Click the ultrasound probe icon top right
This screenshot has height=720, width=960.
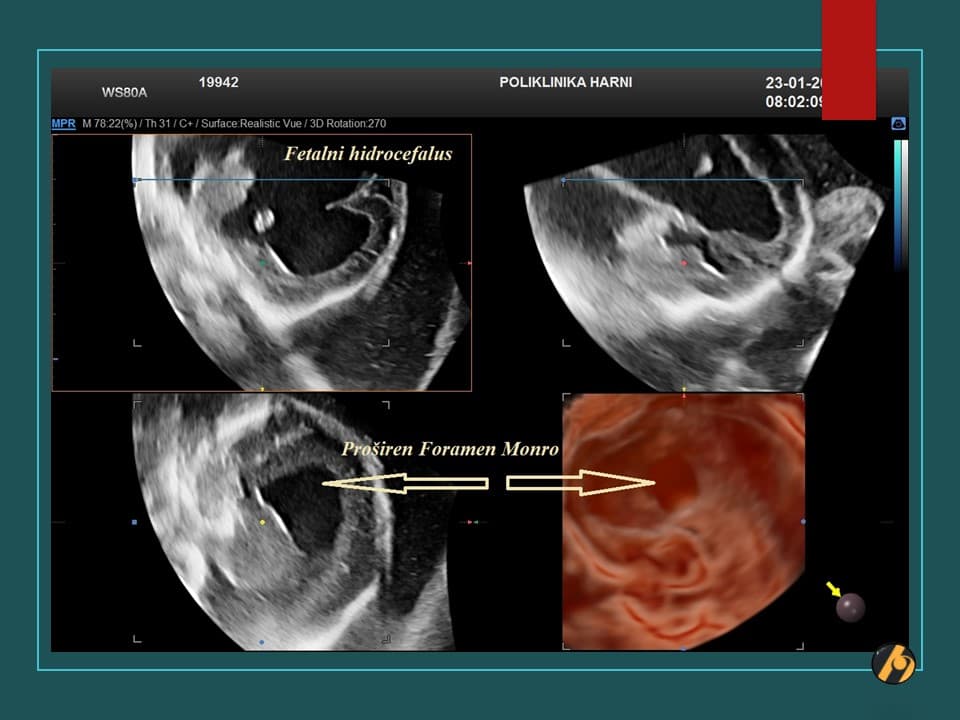point(898,122)
